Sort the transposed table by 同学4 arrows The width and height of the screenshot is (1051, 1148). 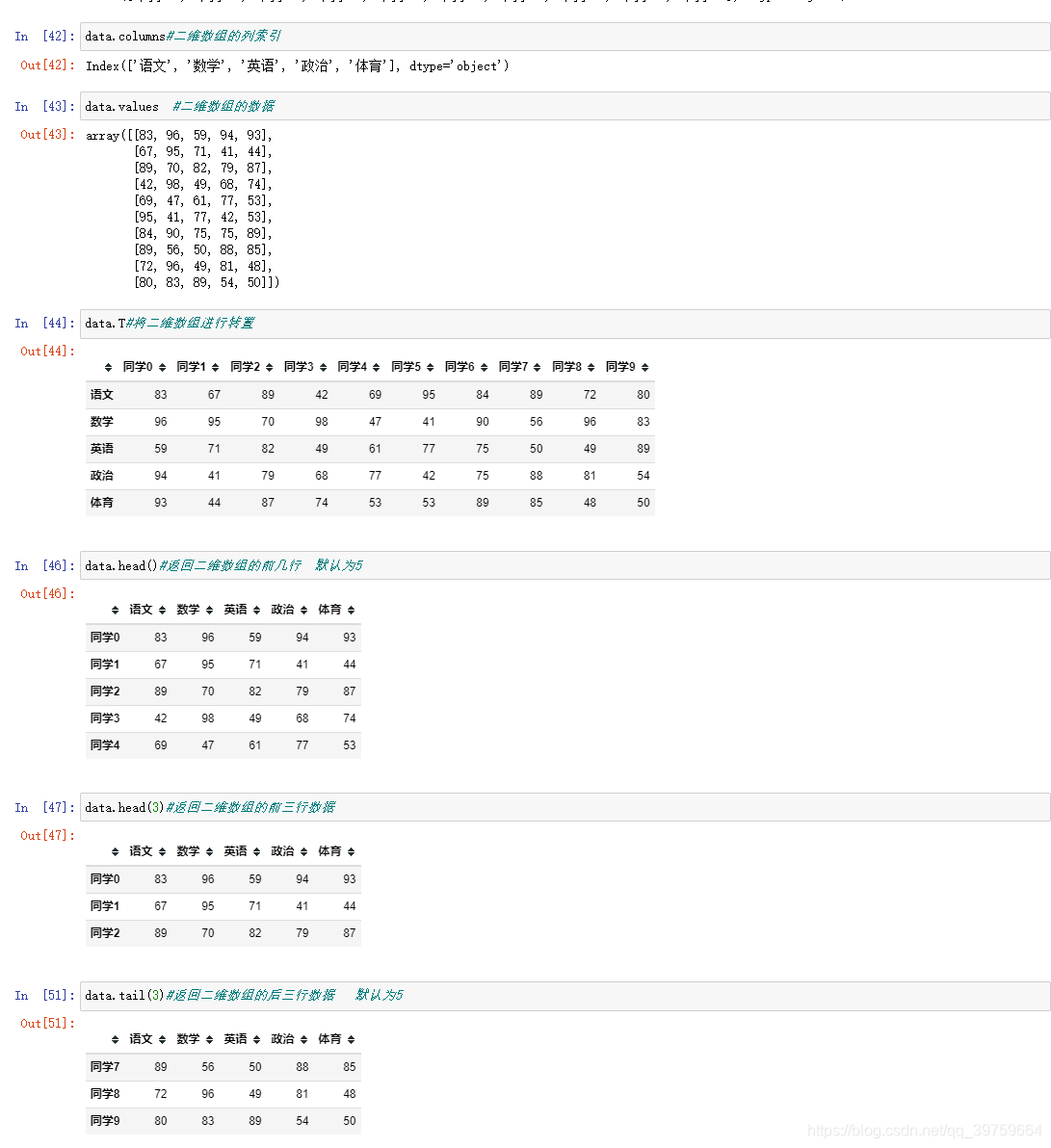pyautogui.click(x=377, y=368)
